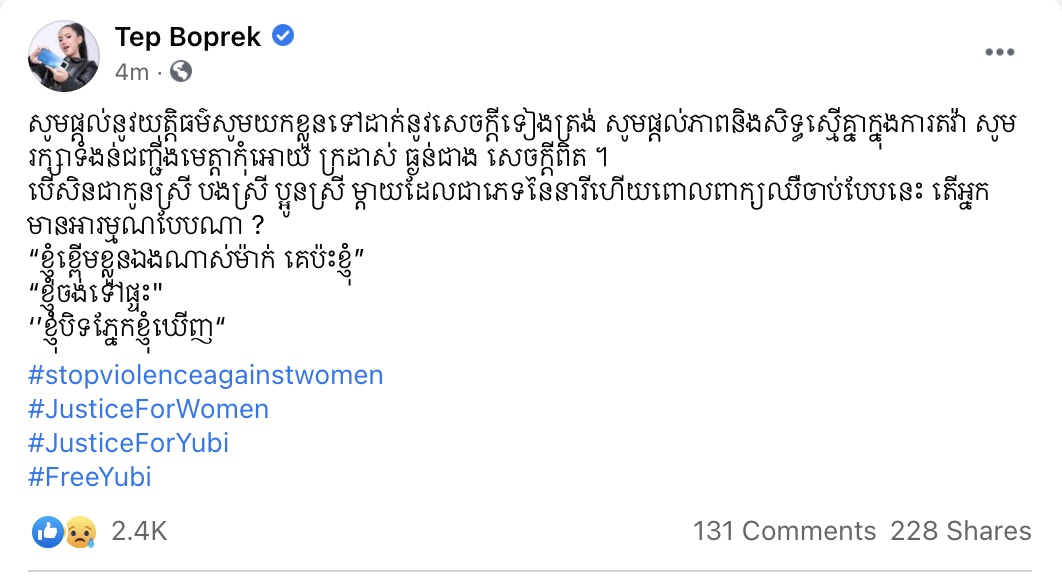Image resolution: width=1062 pixels, height=576 pixels.
Task: Visit the #FreeYubi hashtag page
Action: coord(90,477)
